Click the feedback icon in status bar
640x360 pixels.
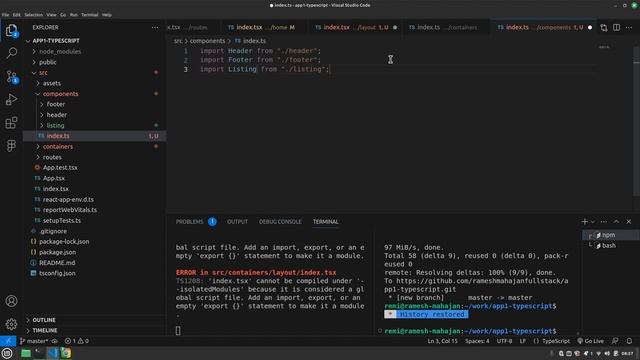tap(615, 341)
